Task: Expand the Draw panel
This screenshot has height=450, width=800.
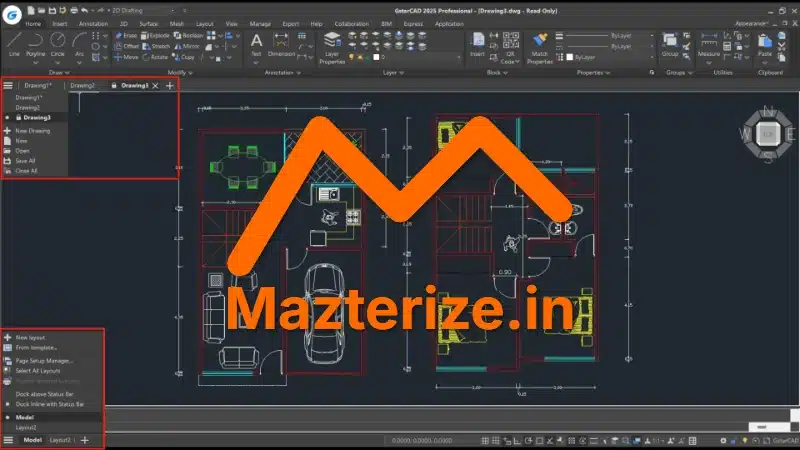Action: [x=59, y=72]
